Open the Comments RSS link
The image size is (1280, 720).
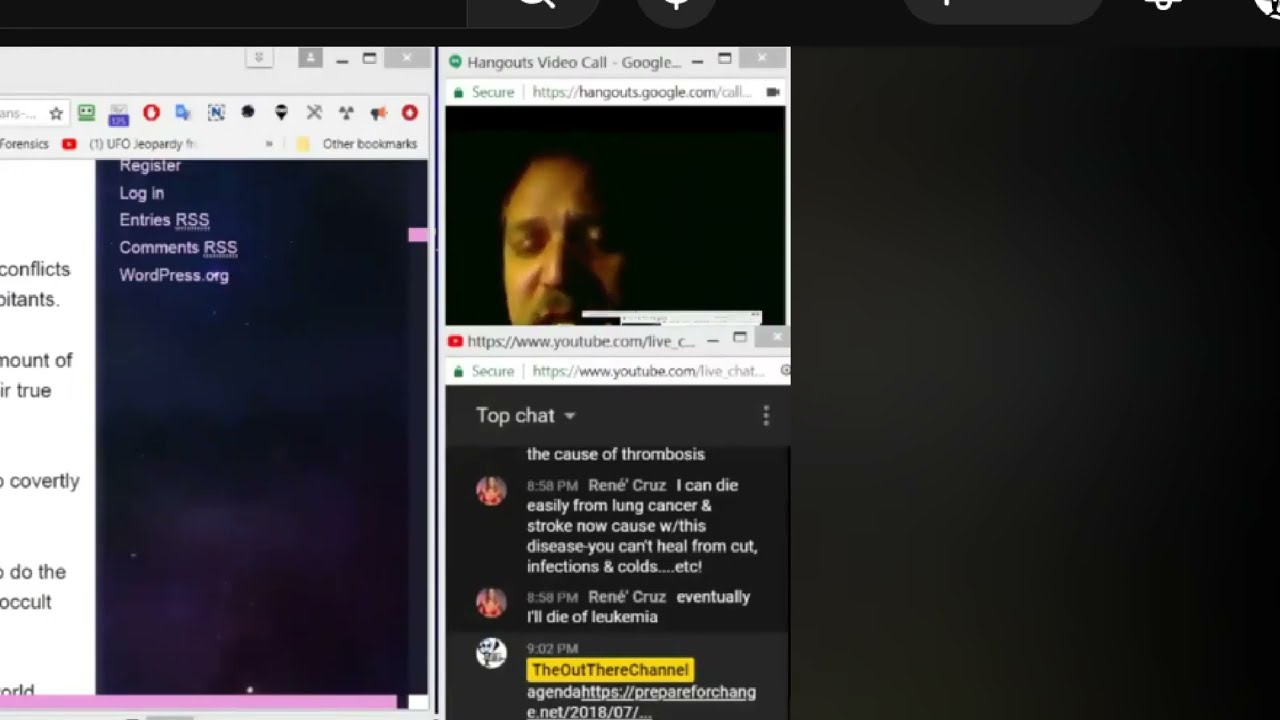(178, 247)
